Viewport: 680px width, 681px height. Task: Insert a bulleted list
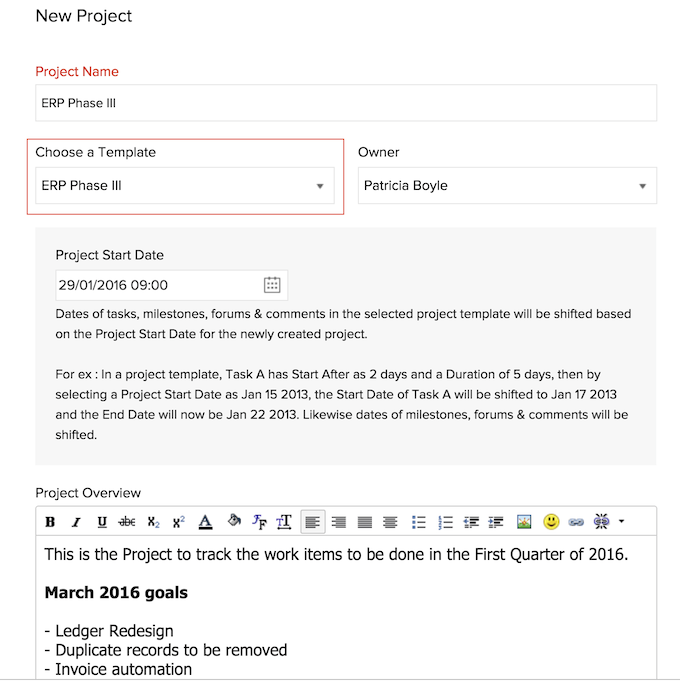click(x=419, y=522)
